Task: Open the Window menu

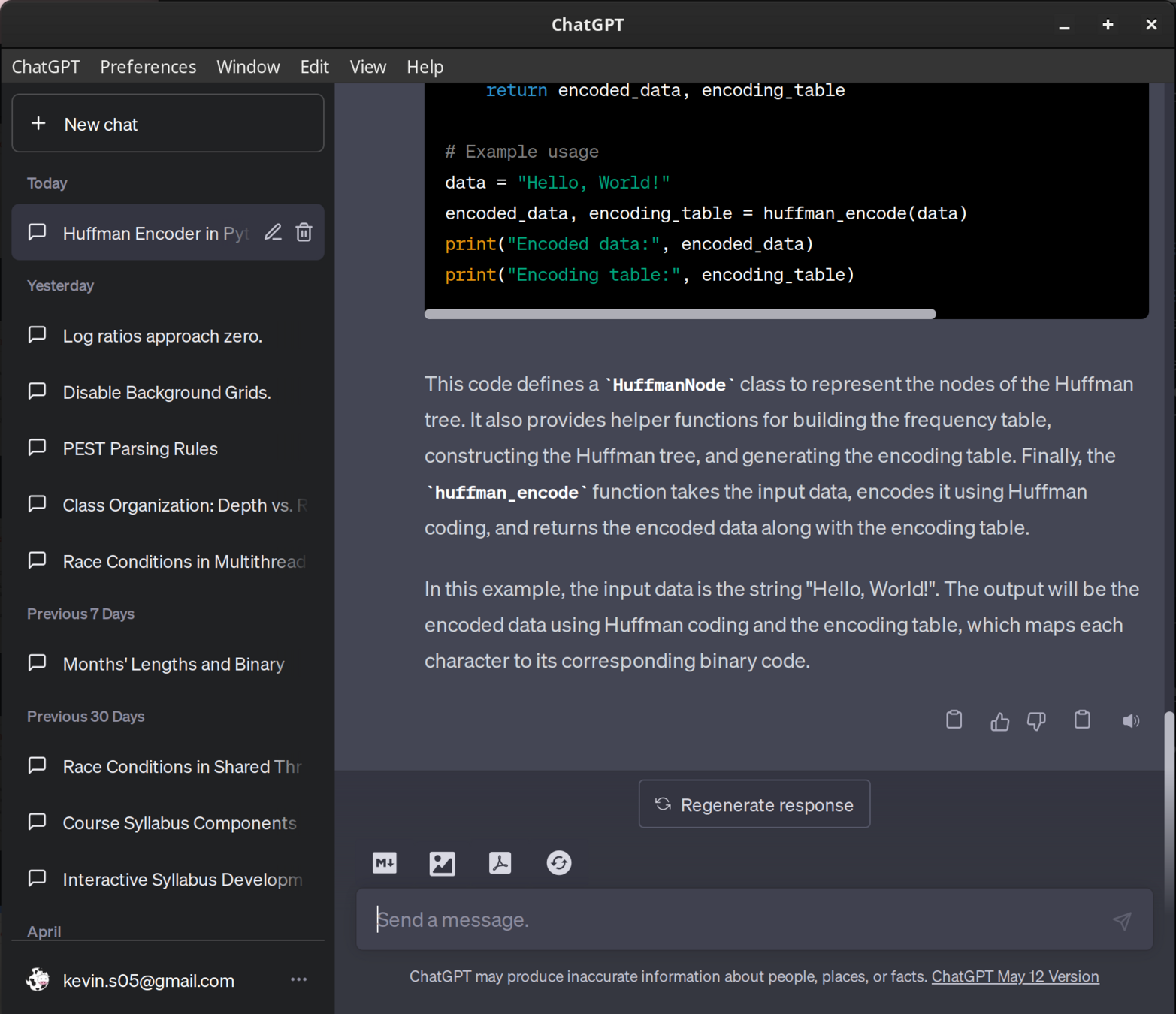Action: 248,67
